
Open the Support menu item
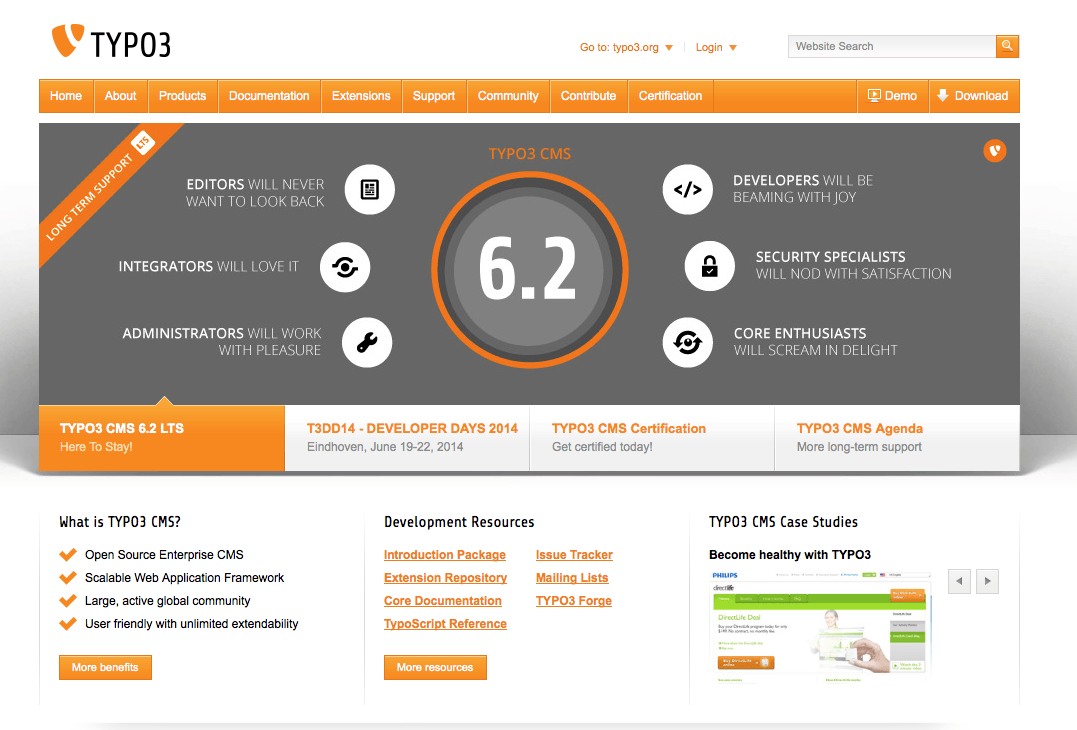coord(434,96)
